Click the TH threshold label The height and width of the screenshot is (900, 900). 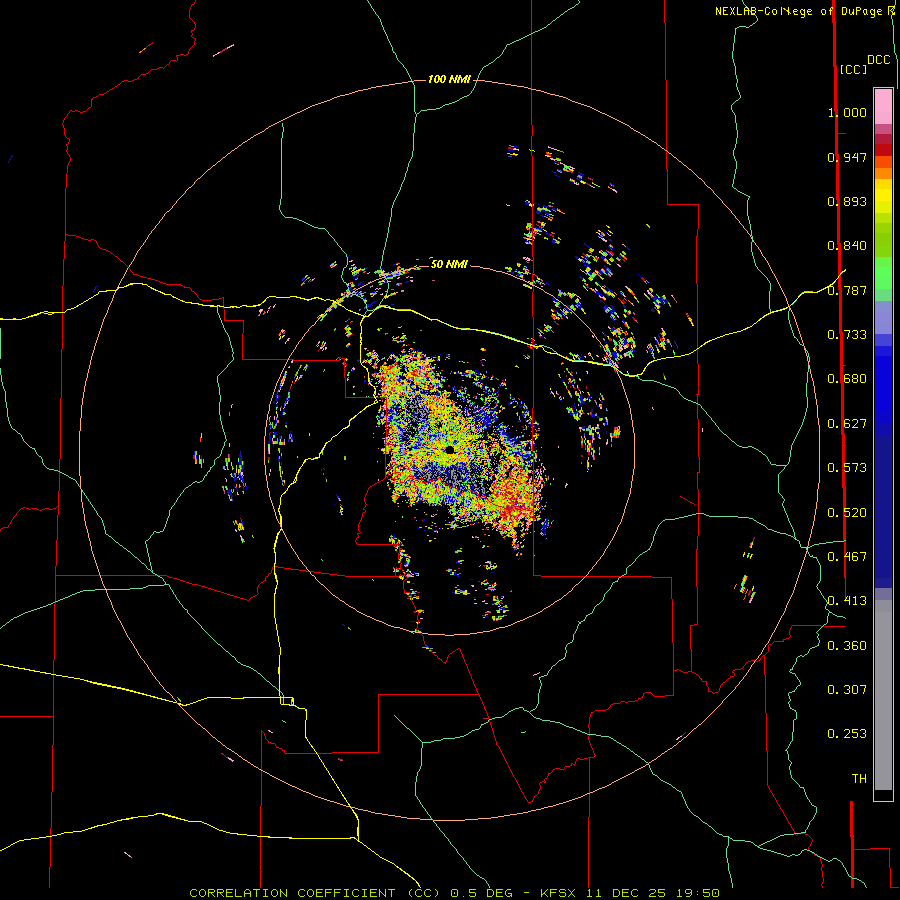[x=859, y=779]
